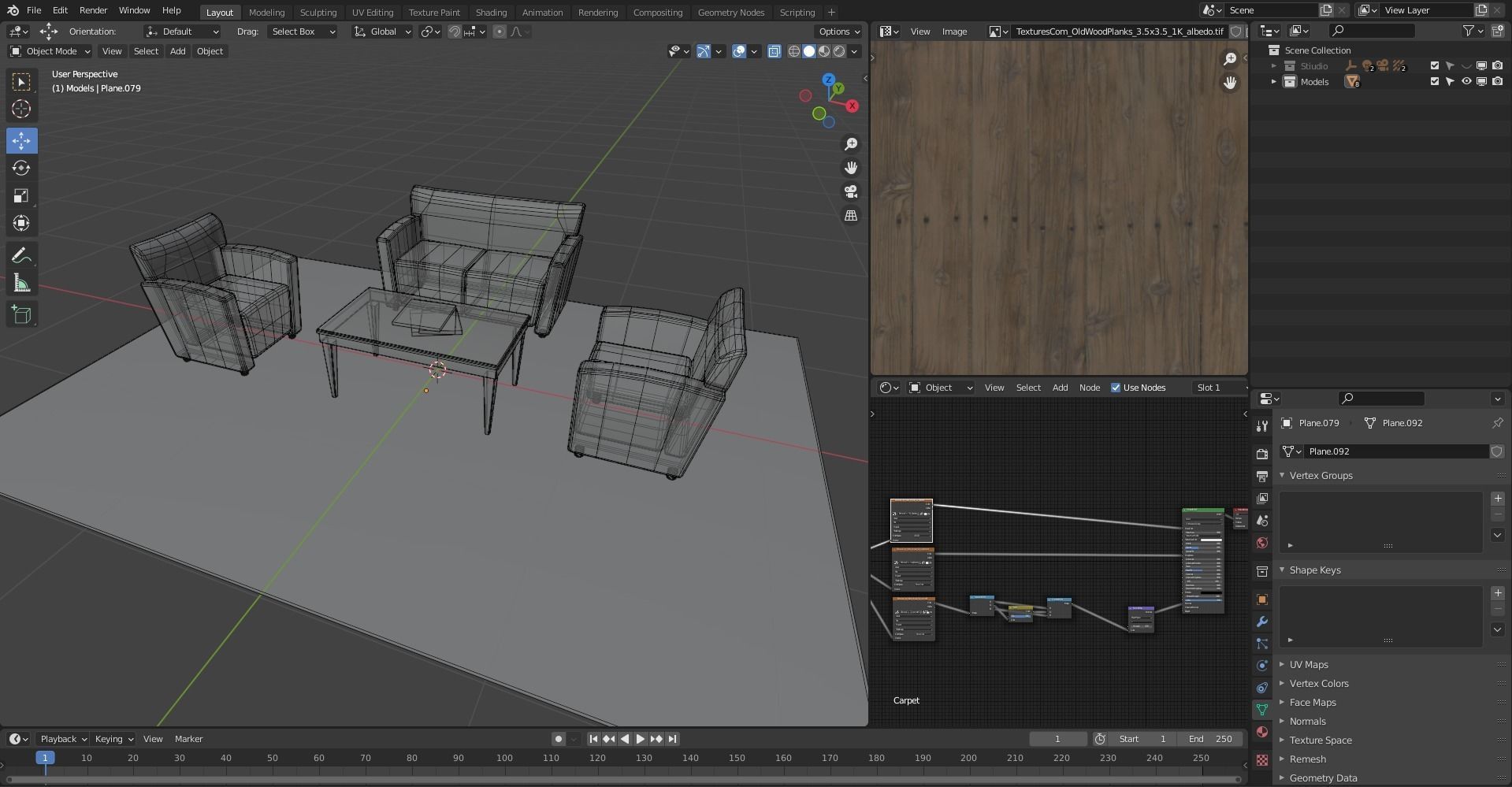Activate the Scale tool
Screen dimensions: 1512x787
pyautogui.click(x=21, y=196)
